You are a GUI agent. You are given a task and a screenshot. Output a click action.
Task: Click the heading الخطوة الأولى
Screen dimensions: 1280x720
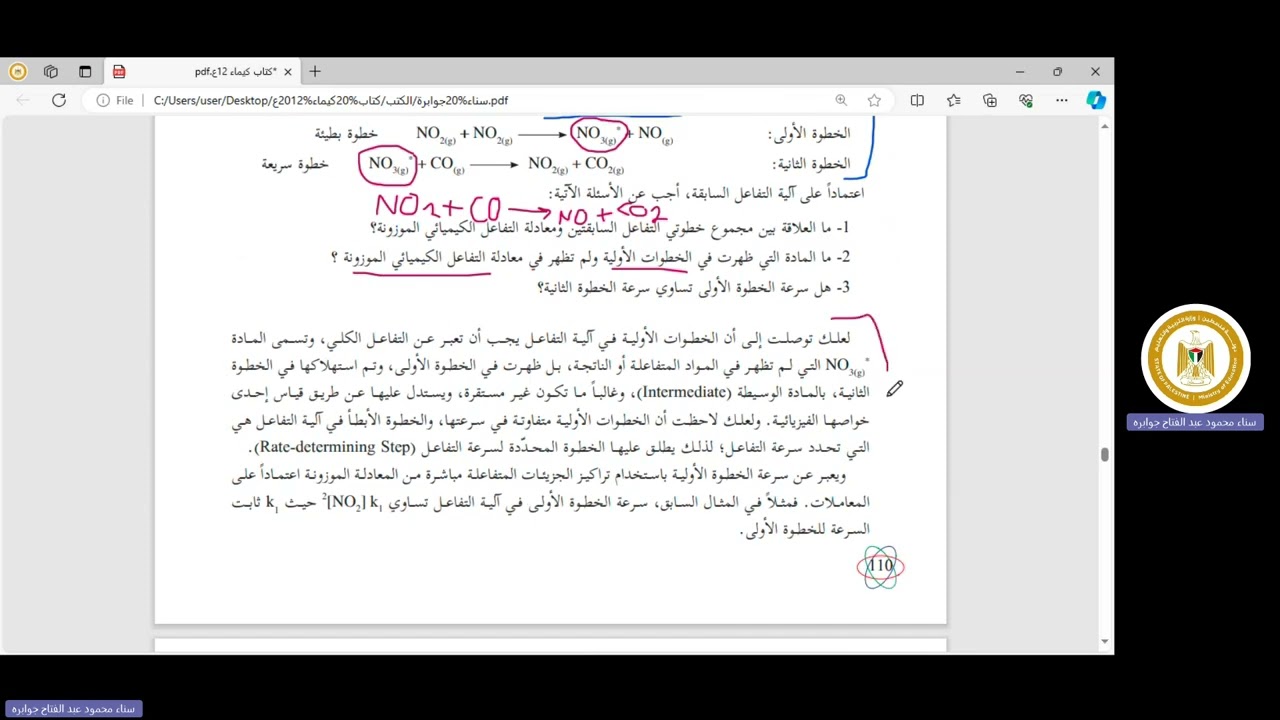tap(809, 133)
